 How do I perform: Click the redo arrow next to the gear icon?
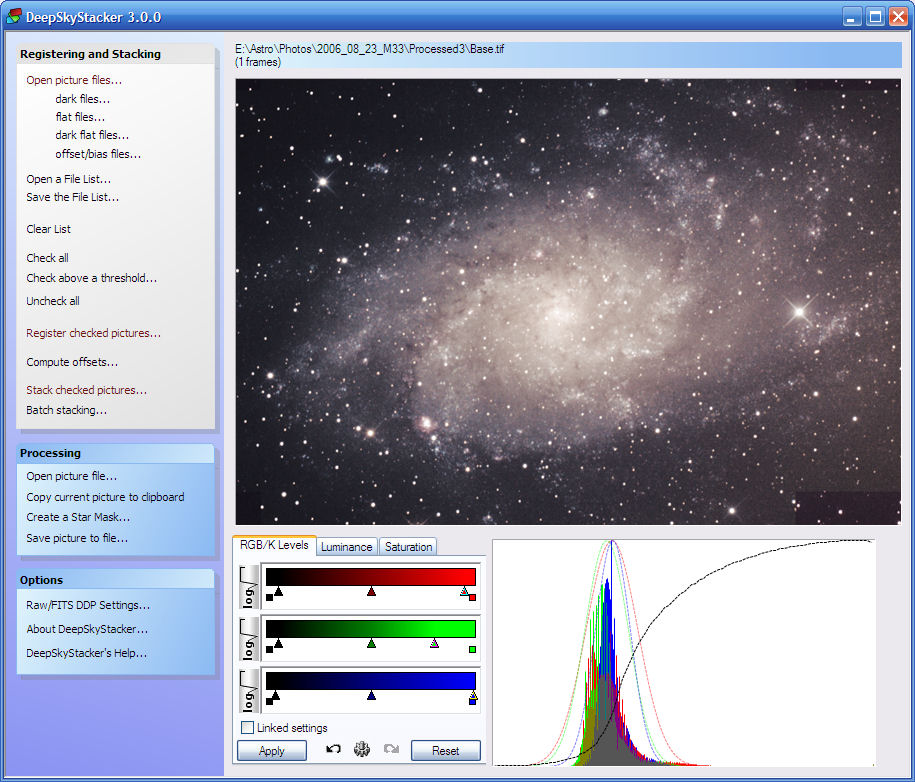(390, 749)
